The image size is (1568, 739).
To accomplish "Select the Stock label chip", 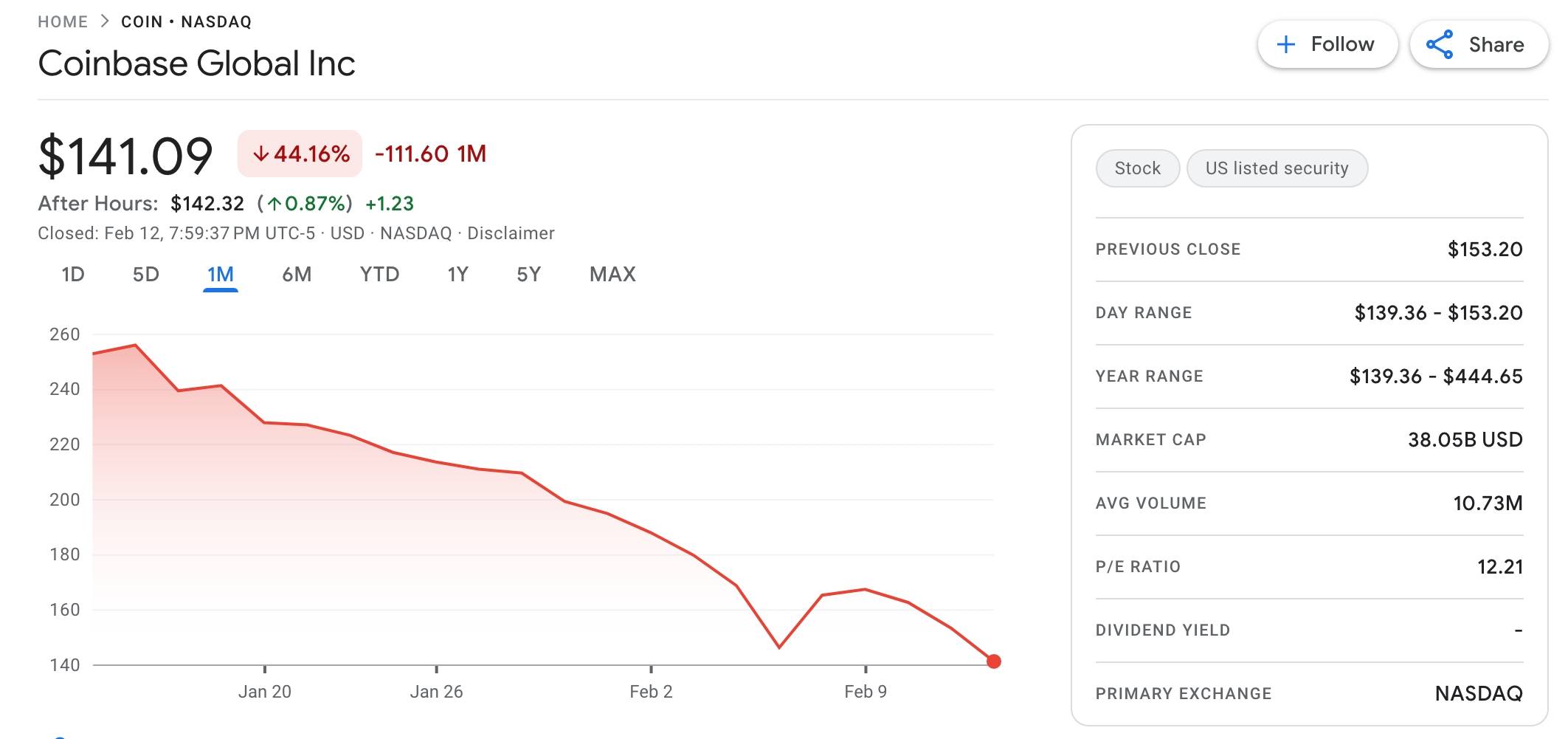I will pos(1137,168).
